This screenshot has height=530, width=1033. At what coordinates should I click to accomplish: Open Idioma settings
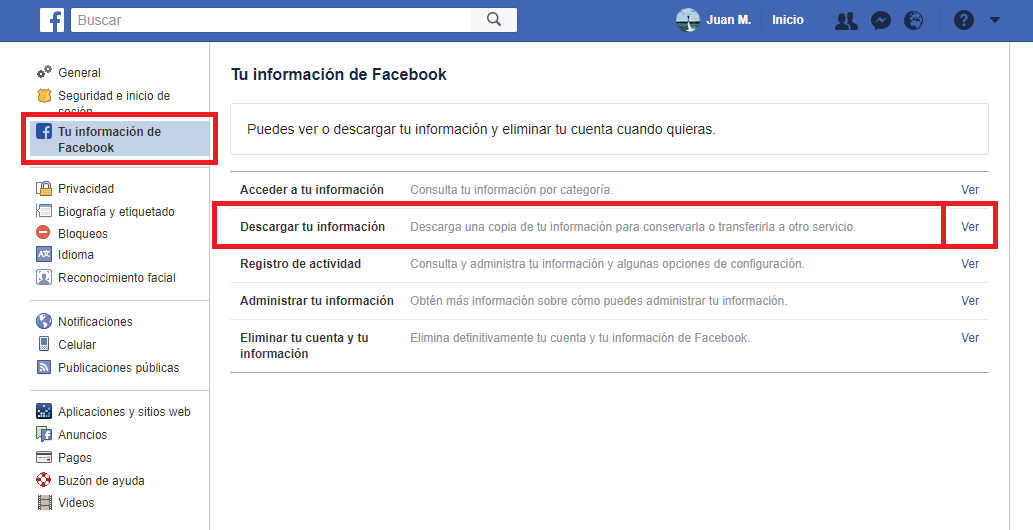76,254
